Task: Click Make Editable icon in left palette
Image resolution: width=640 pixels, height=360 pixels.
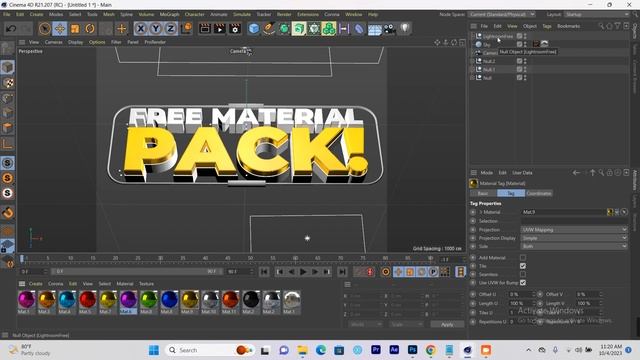Action: pos(7,49)
